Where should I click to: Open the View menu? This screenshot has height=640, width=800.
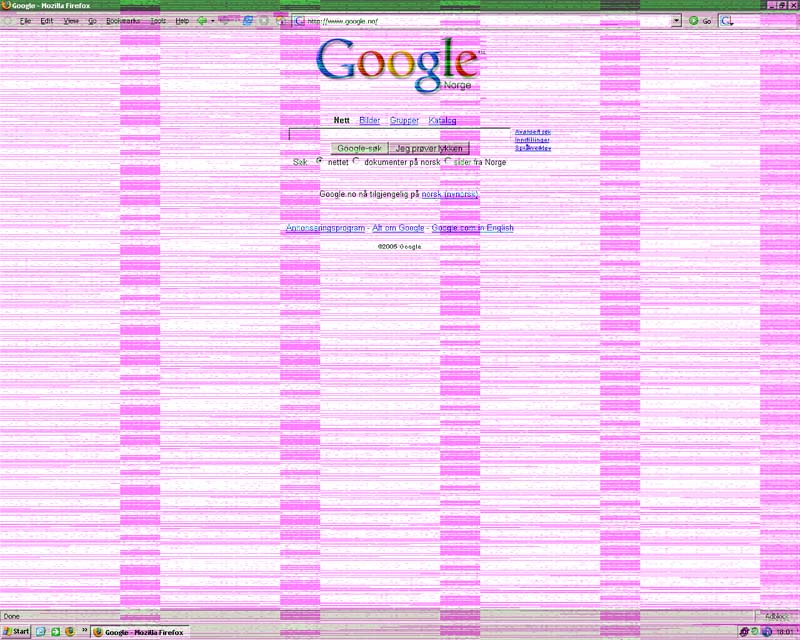(71, 21)
